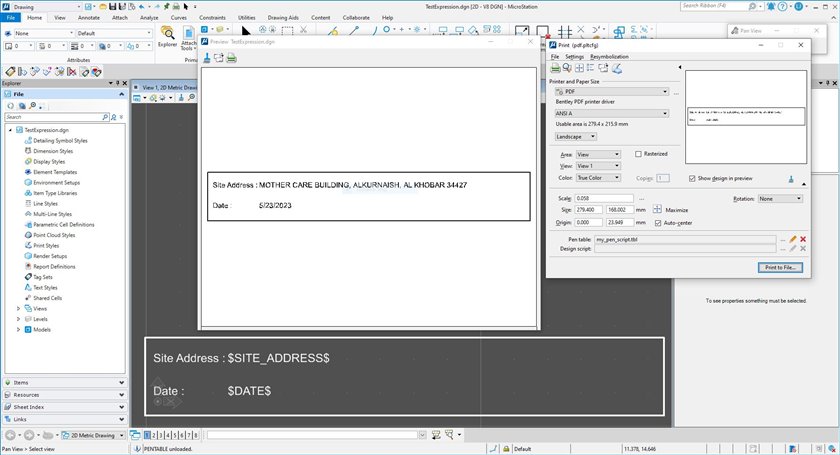
Task: Click the update-from-view brush icon in Preview window
Action: [x=207, y=58]
